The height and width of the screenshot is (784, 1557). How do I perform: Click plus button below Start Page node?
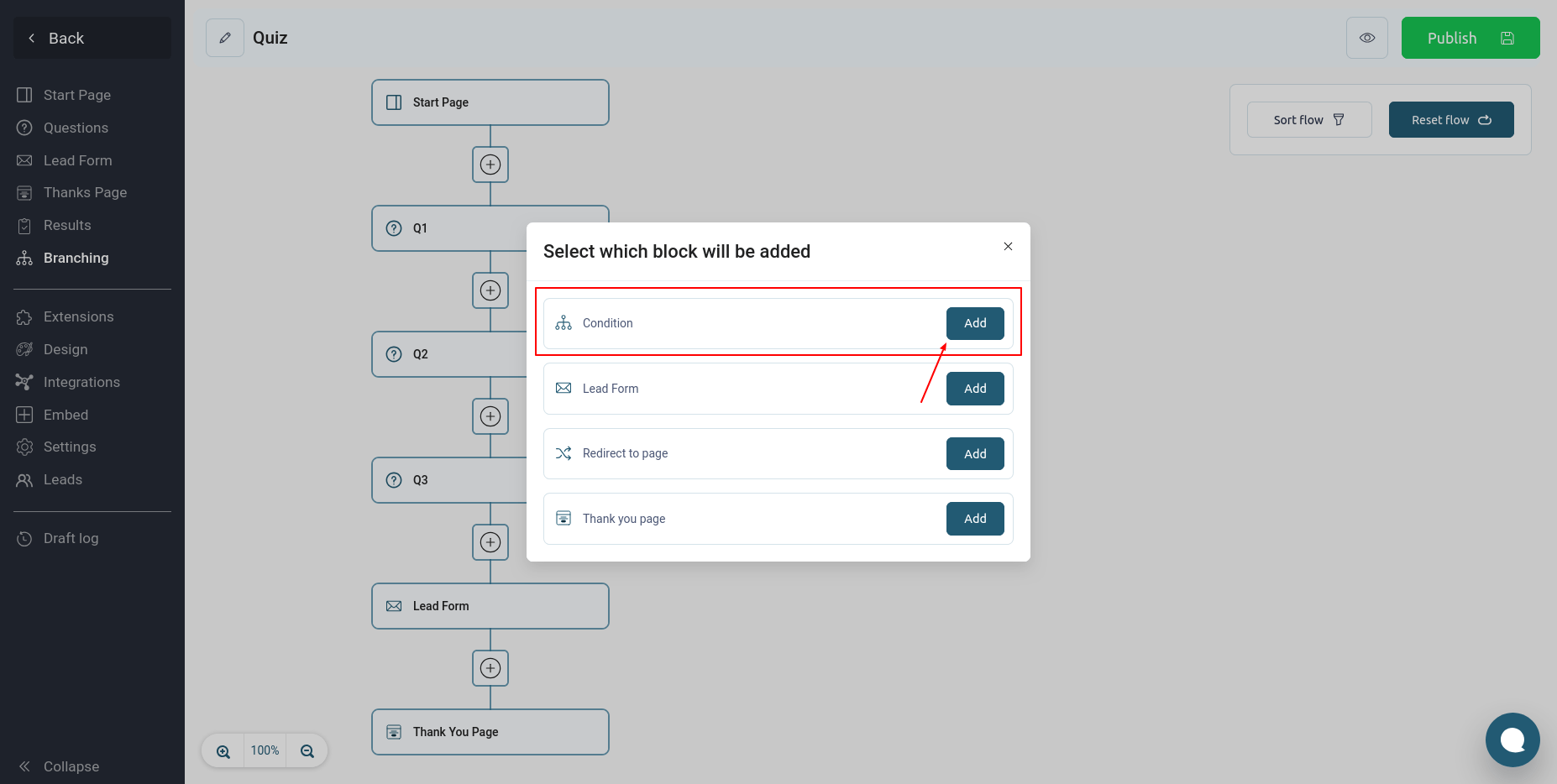(x=490, y=165)
